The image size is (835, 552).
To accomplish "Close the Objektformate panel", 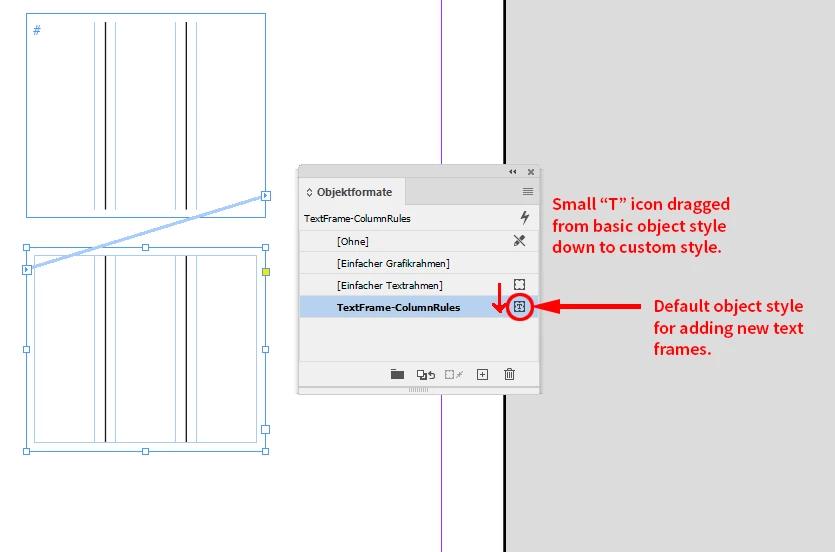I will (531, 172).
